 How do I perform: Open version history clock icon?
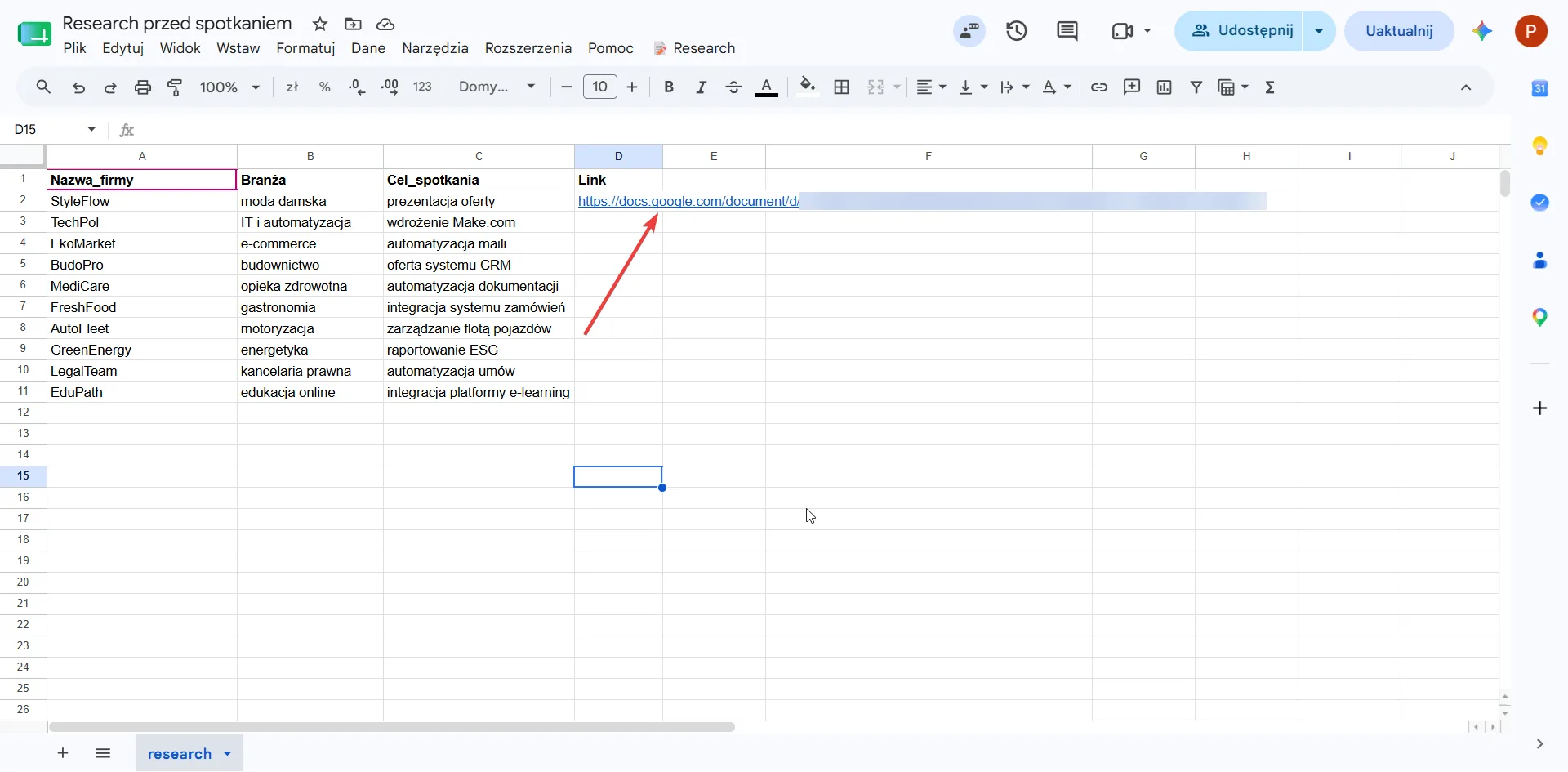pyautogui.click(x=1017, y=31)
